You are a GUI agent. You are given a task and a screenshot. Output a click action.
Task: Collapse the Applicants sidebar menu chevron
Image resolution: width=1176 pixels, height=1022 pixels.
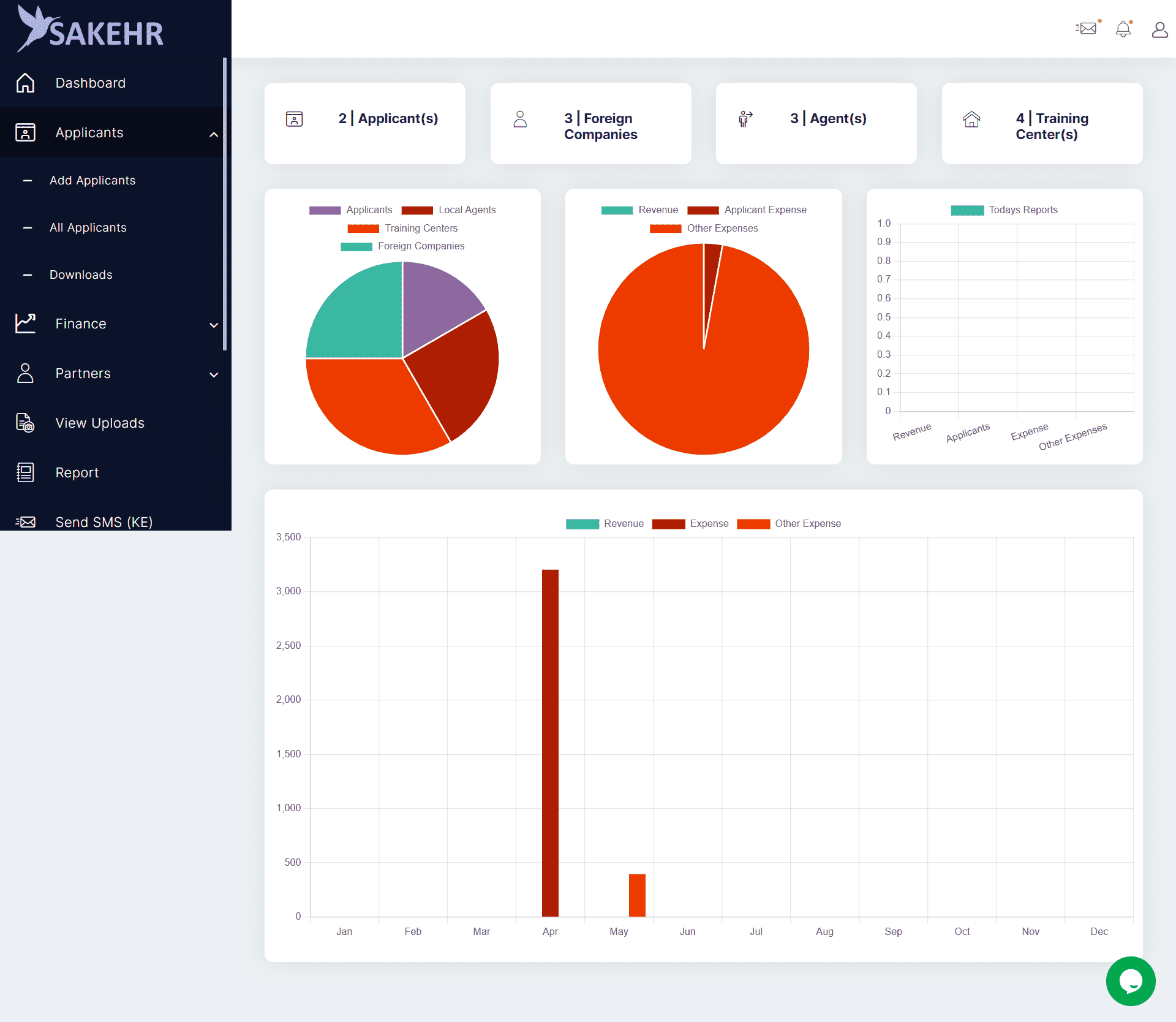point(214,134)
